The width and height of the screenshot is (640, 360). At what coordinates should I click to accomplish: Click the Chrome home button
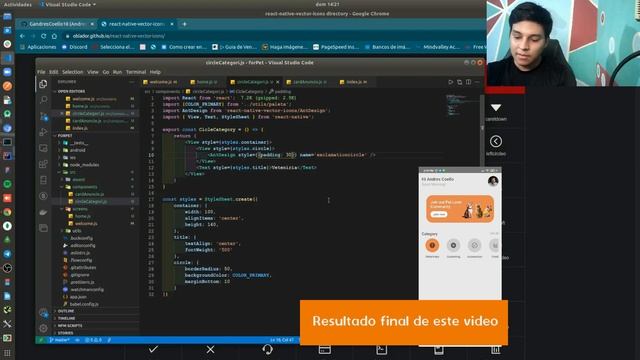[x=54, y=36]
